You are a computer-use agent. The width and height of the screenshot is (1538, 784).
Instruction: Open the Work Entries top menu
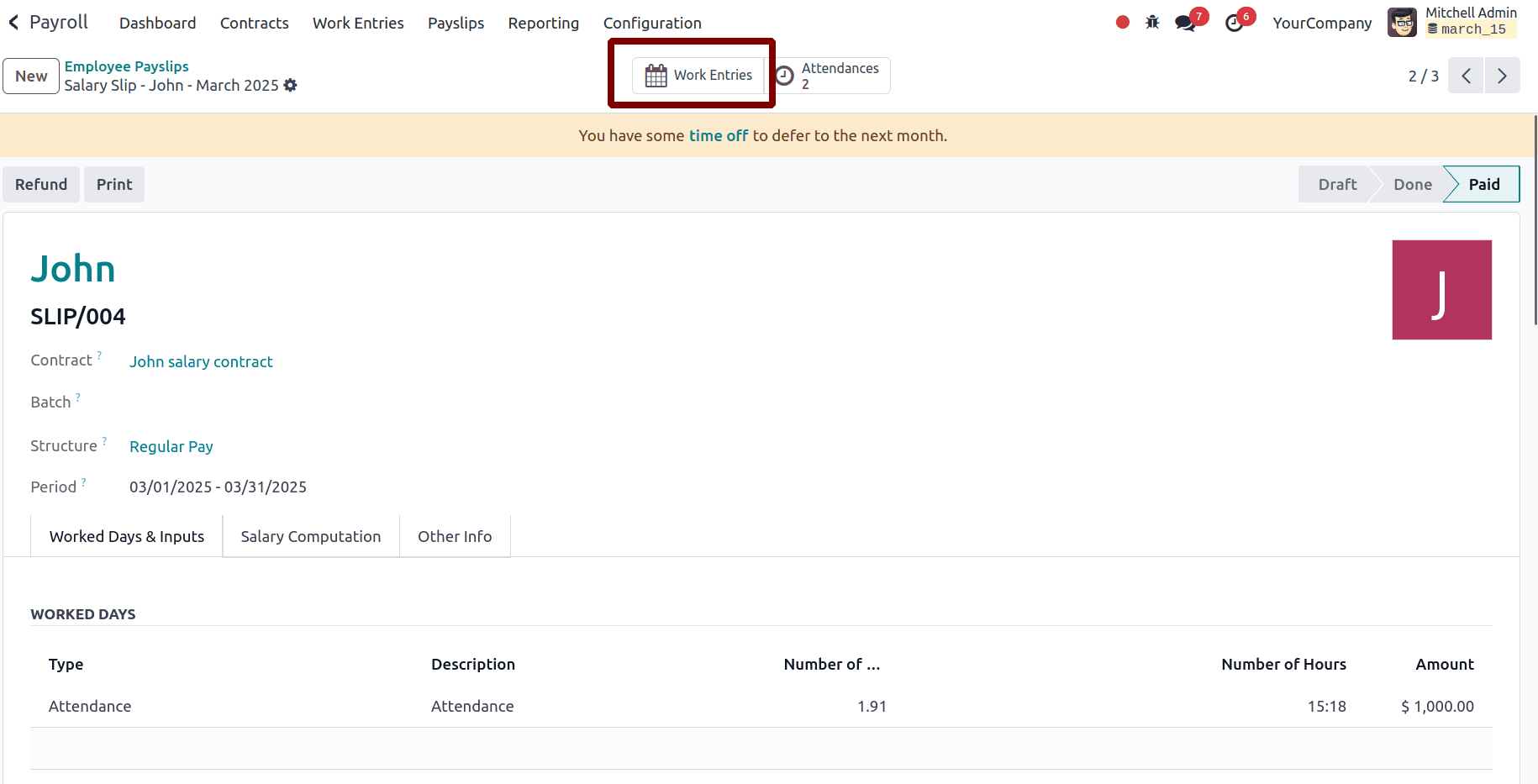pos(358,23)
